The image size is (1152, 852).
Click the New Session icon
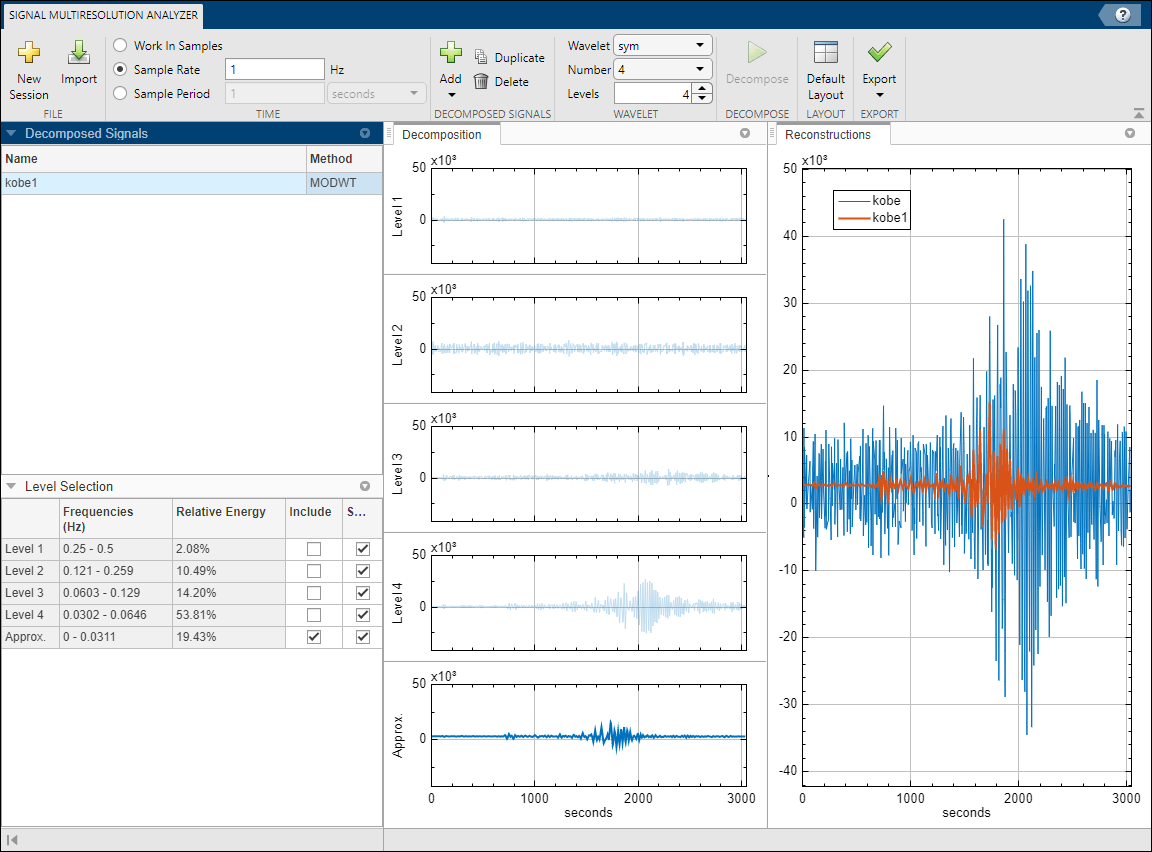click(29, 55)
